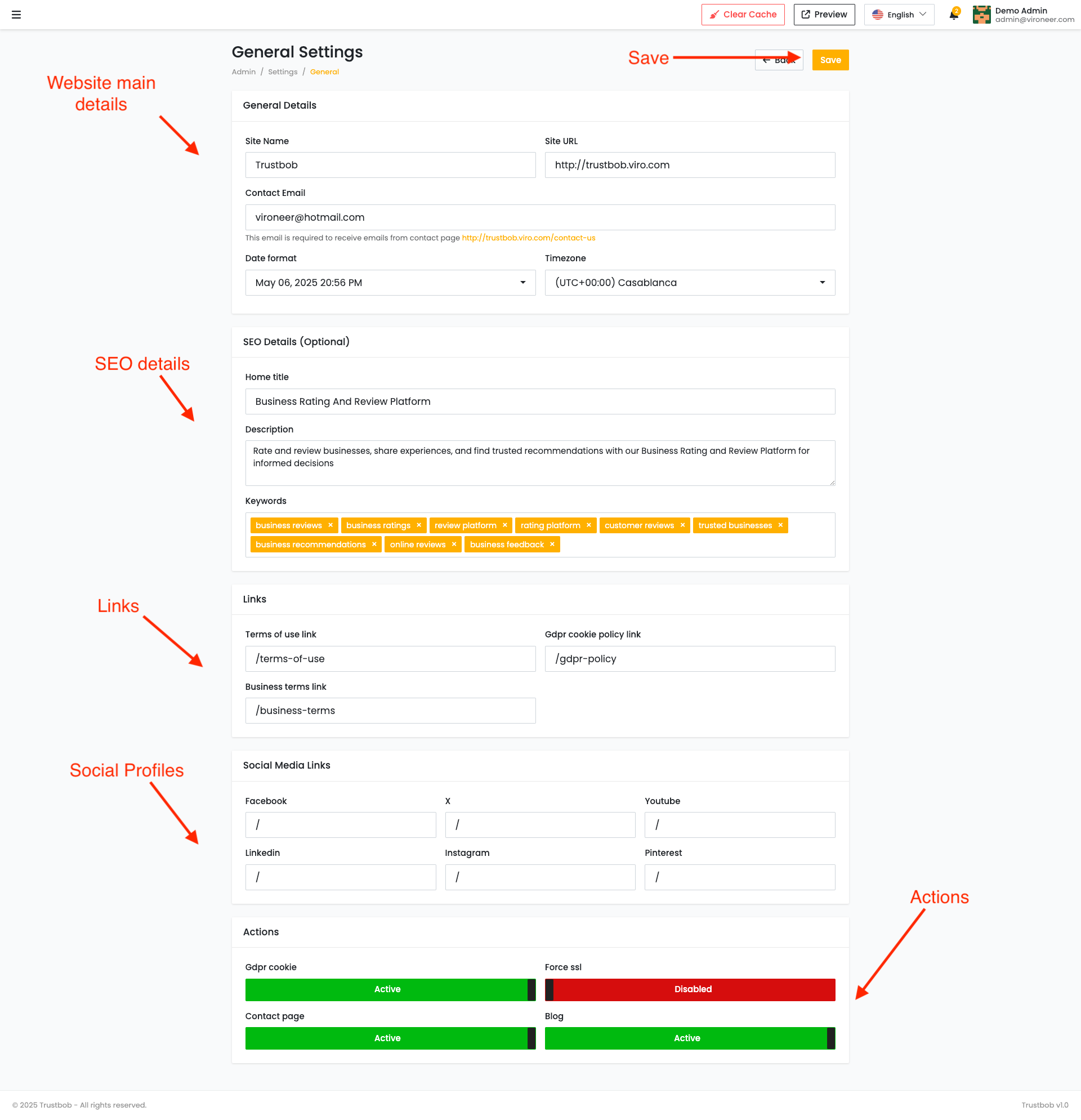
Task: Go to Admin breadcrumb
Action: [243, 72]
